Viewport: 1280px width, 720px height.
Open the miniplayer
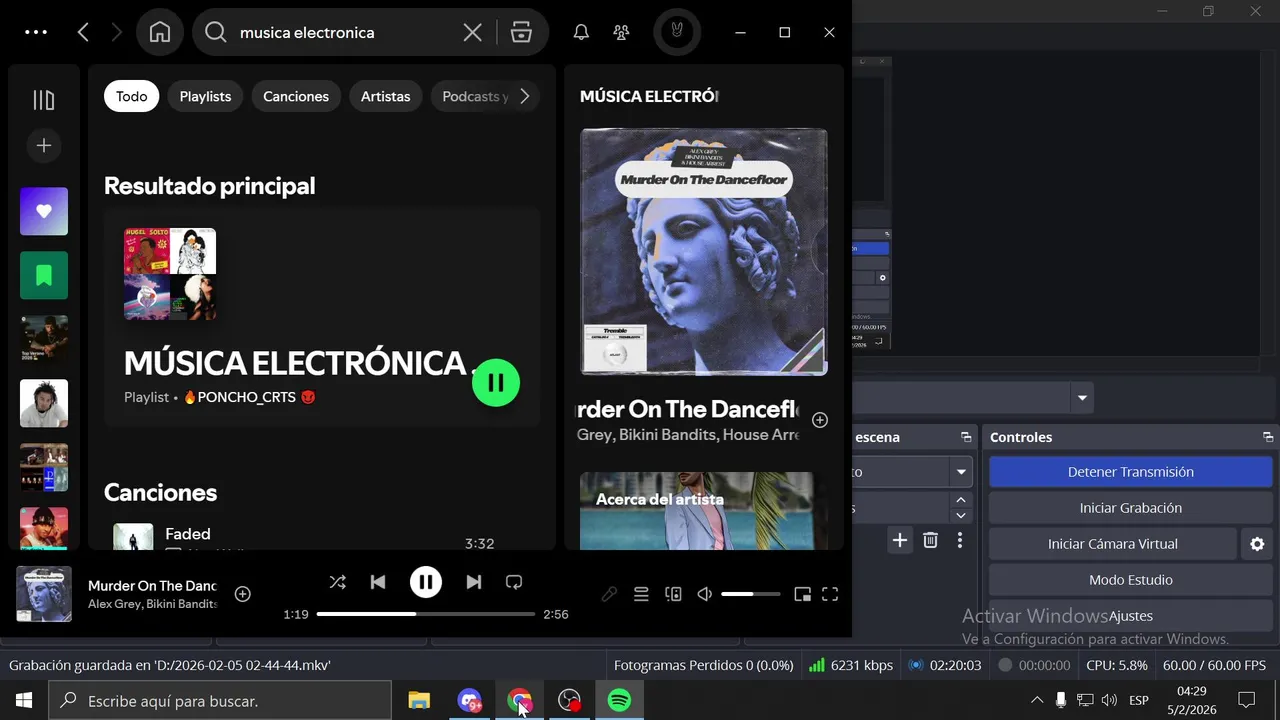point(802,594)
